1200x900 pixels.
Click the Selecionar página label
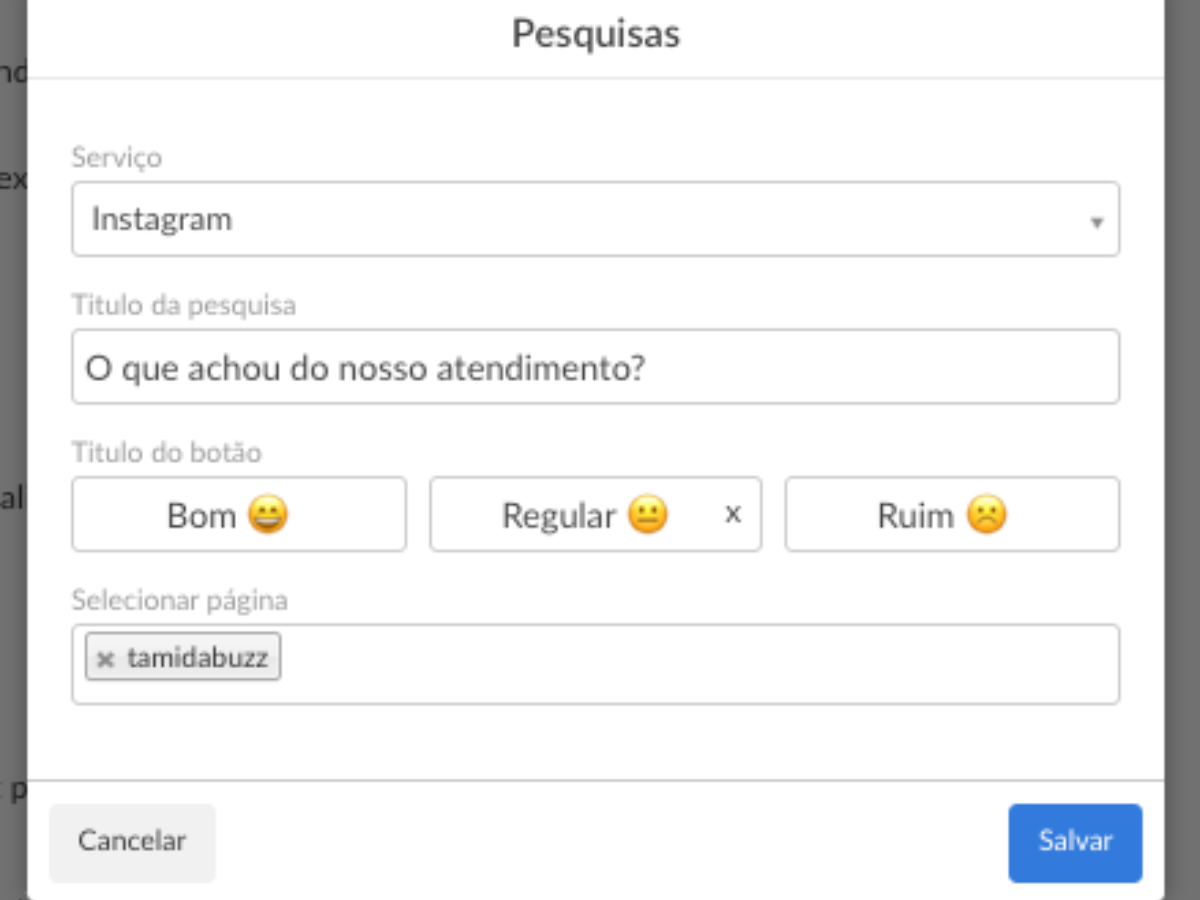(x=180, y=600)
